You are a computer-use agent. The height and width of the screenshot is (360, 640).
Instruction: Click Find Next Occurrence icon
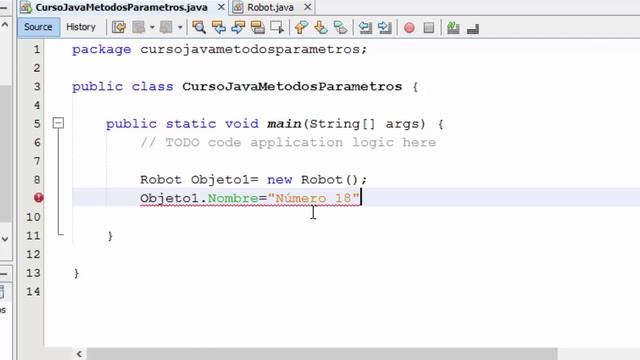pos(238,27)
